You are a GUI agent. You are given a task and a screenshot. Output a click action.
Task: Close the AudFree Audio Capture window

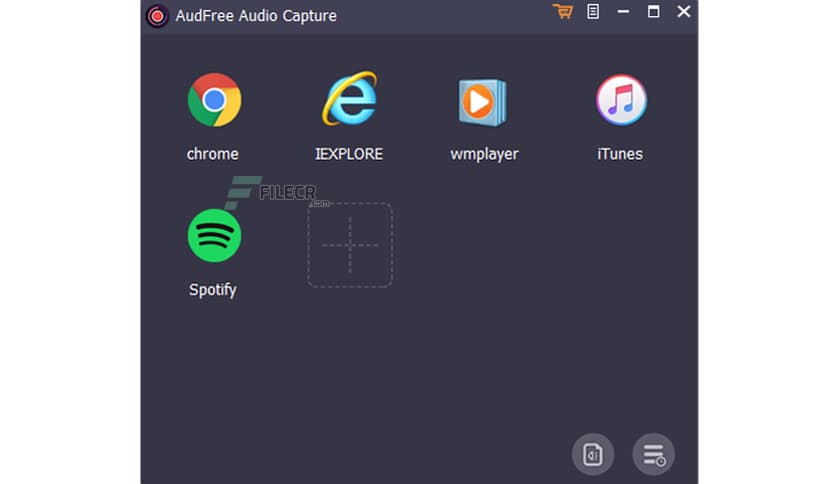click(x=684, y=11)
